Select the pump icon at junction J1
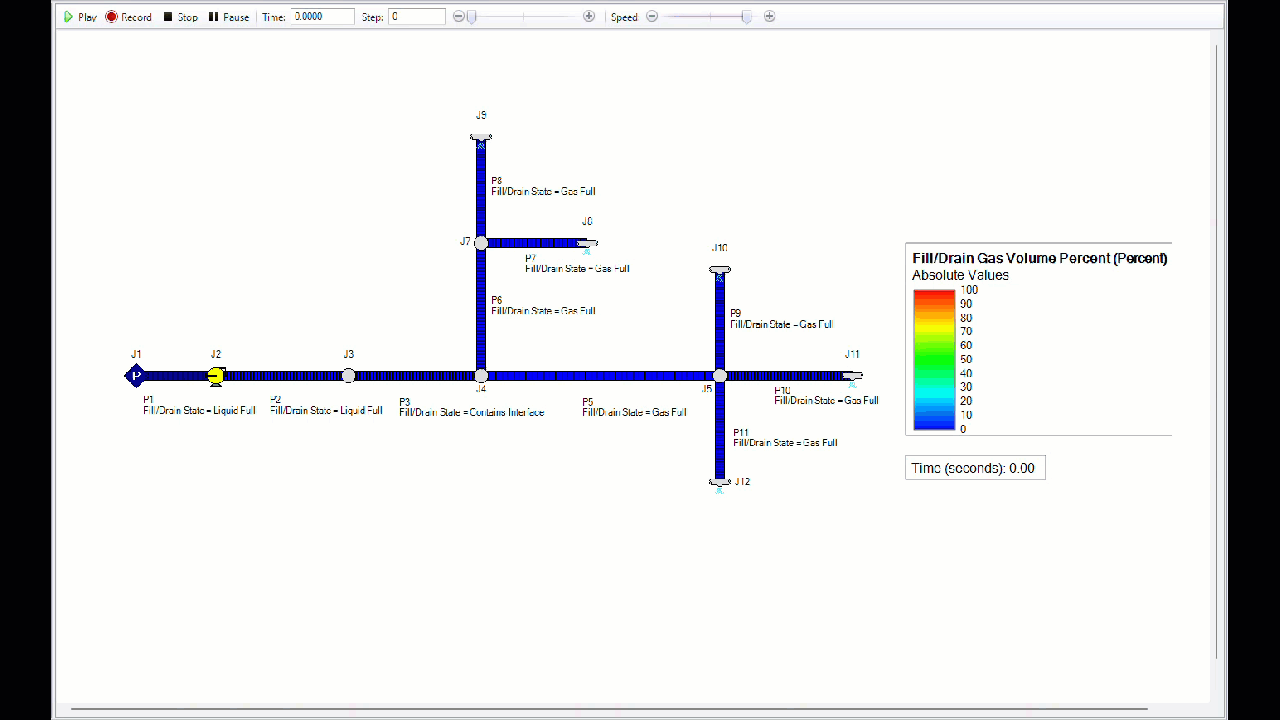Viewport: 1280px width, 720px height. point(135,375)
